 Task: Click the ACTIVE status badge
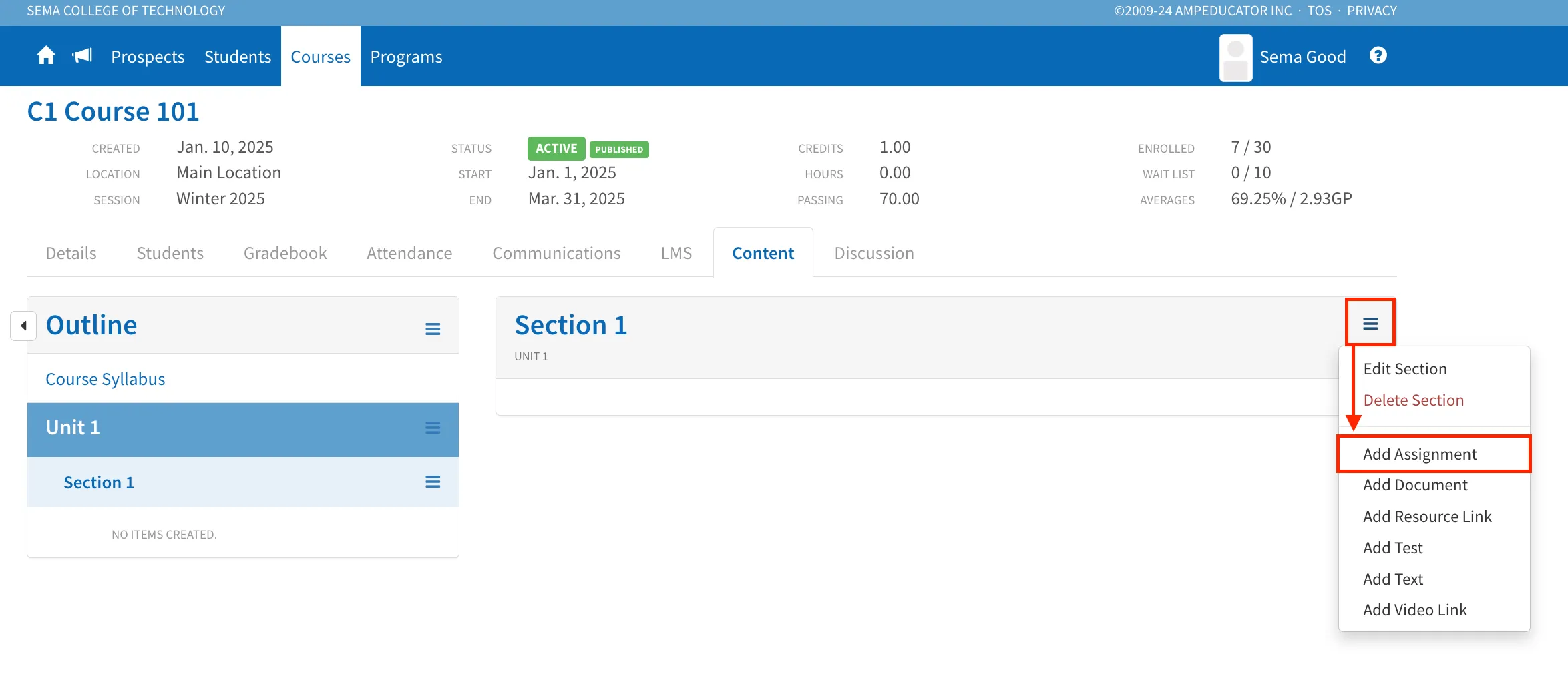tap(556, 149)
